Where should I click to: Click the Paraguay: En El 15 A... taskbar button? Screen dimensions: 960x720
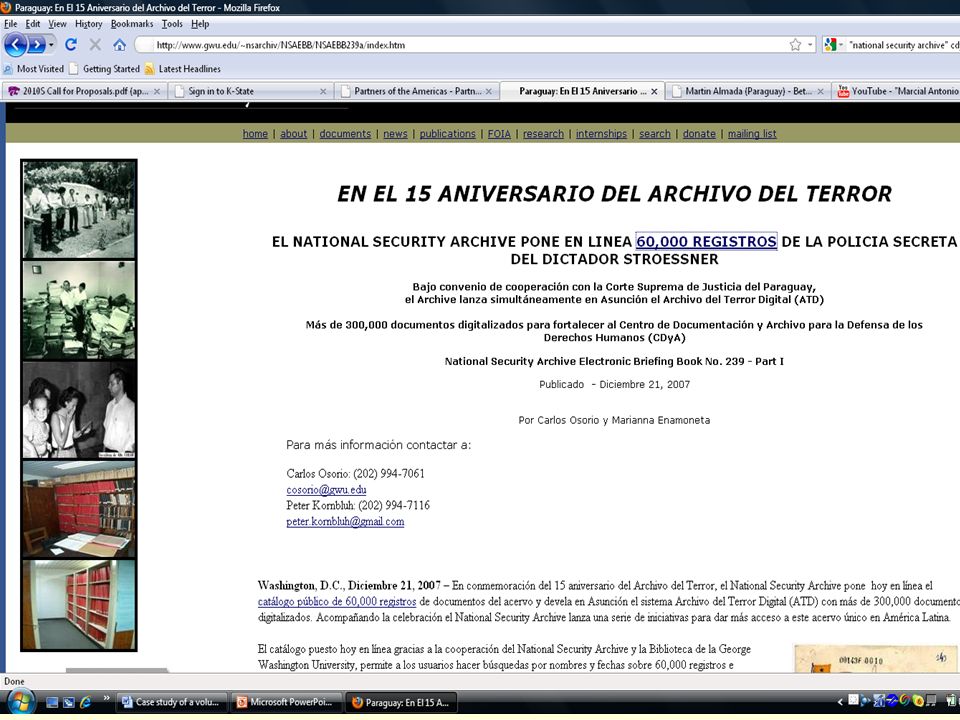coord(402,702)
